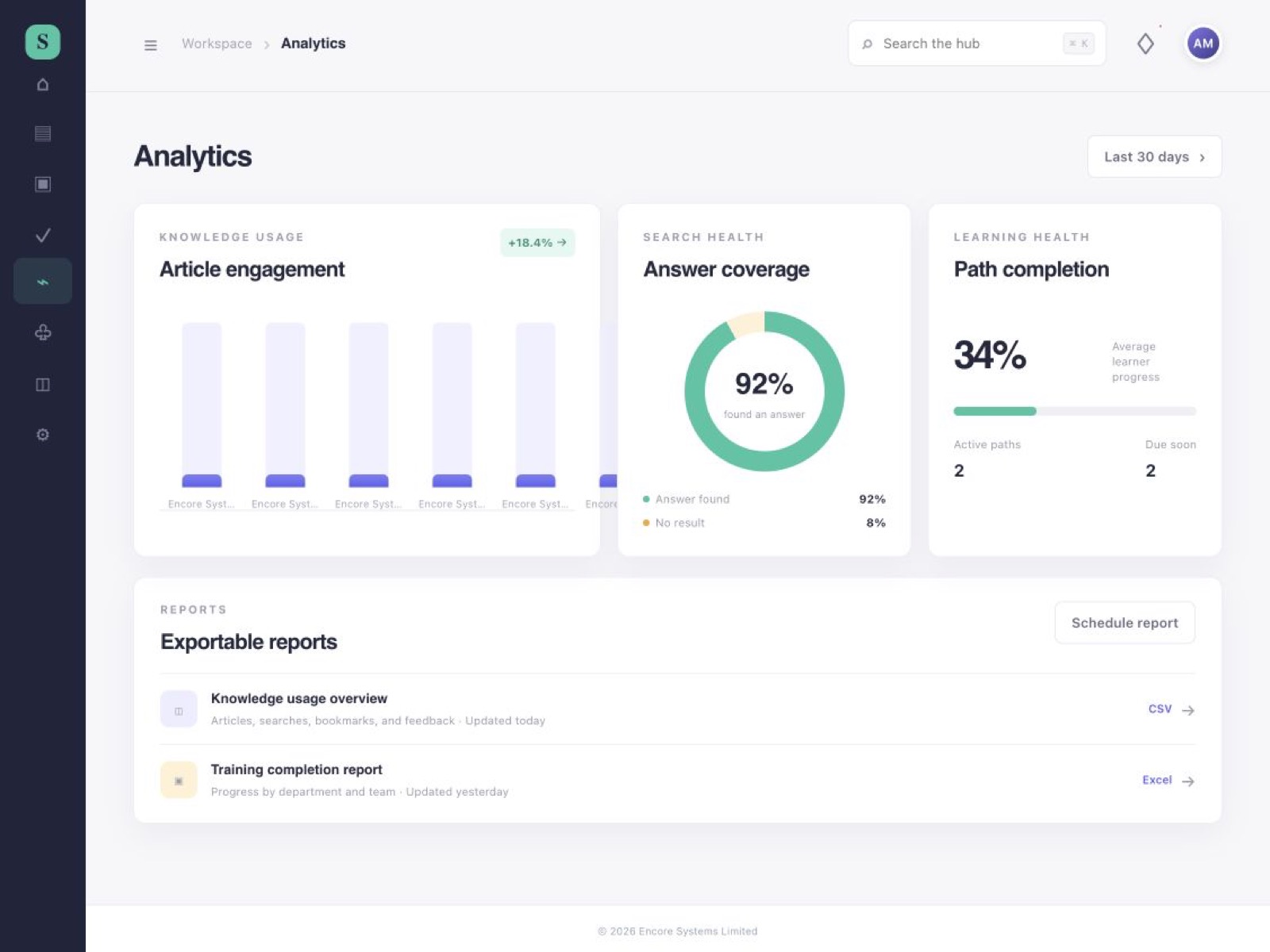Screen dimensions: 1270x952
Task: Export Knowledge usage overview as CSV
Action: (x=1160, y=709)
